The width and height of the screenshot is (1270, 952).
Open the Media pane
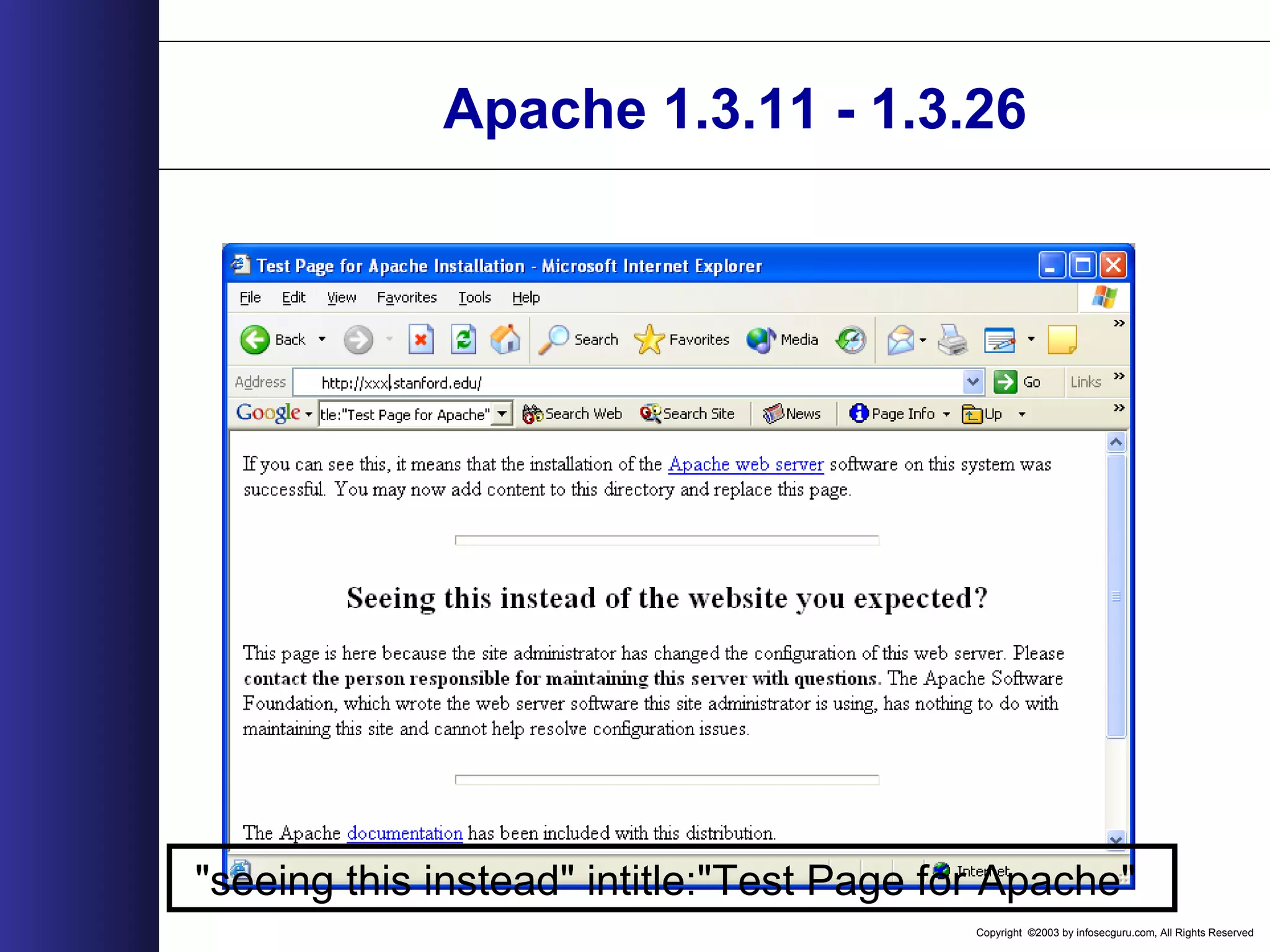[x=783, y=340]
